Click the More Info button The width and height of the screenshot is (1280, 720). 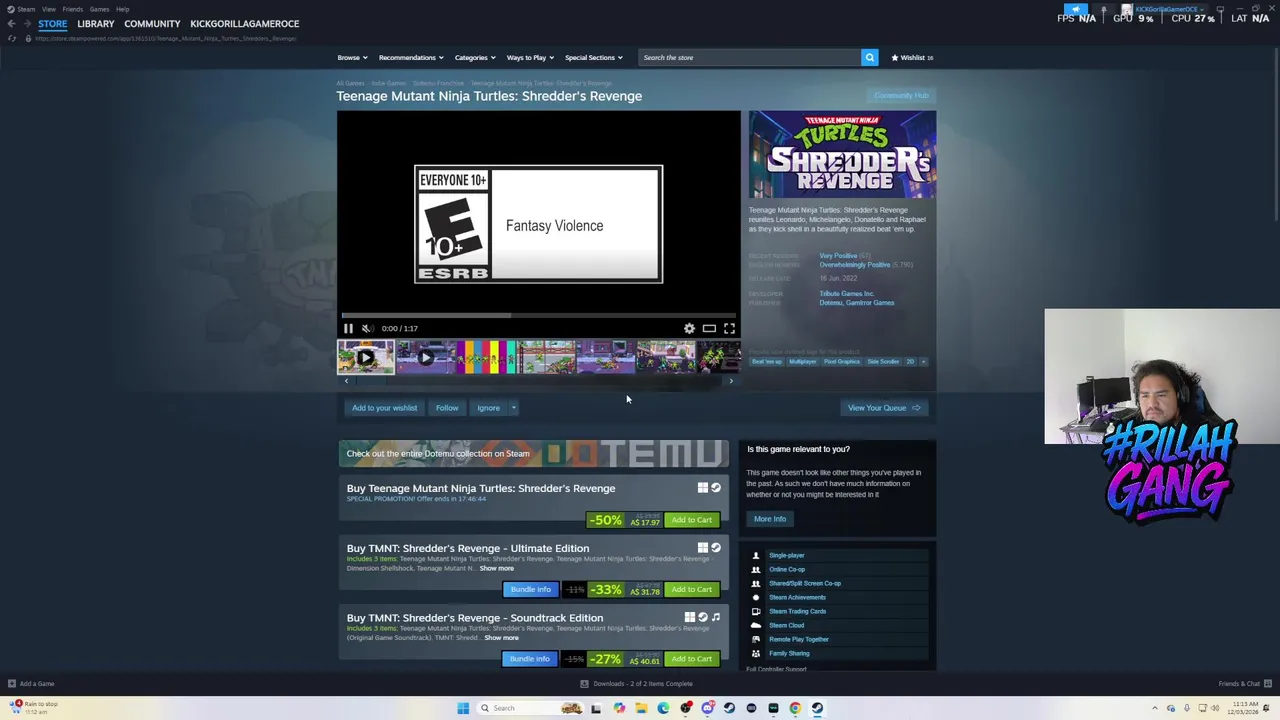[770, 519]
